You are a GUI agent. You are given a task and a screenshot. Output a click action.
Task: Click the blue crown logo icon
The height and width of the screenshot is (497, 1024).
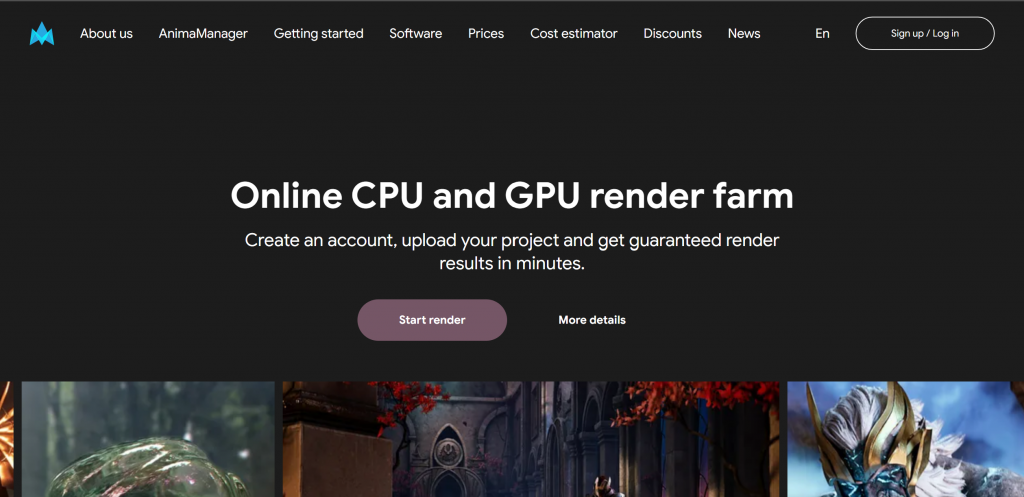(42, 33)
